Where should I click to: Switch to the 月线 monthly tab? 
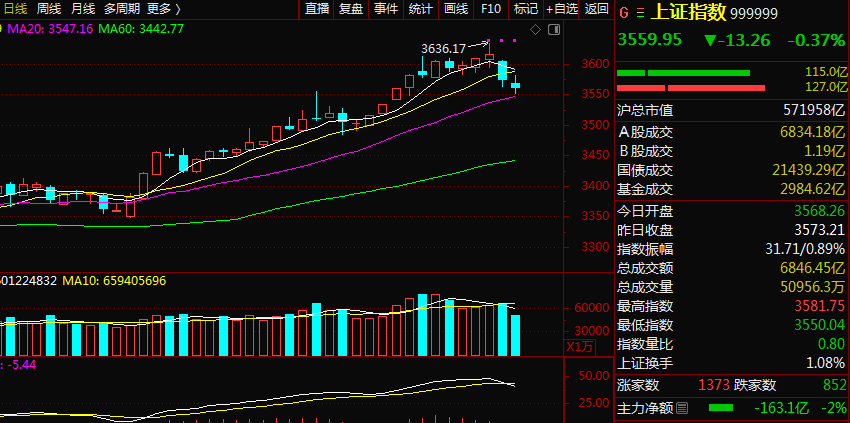[83, 9]
